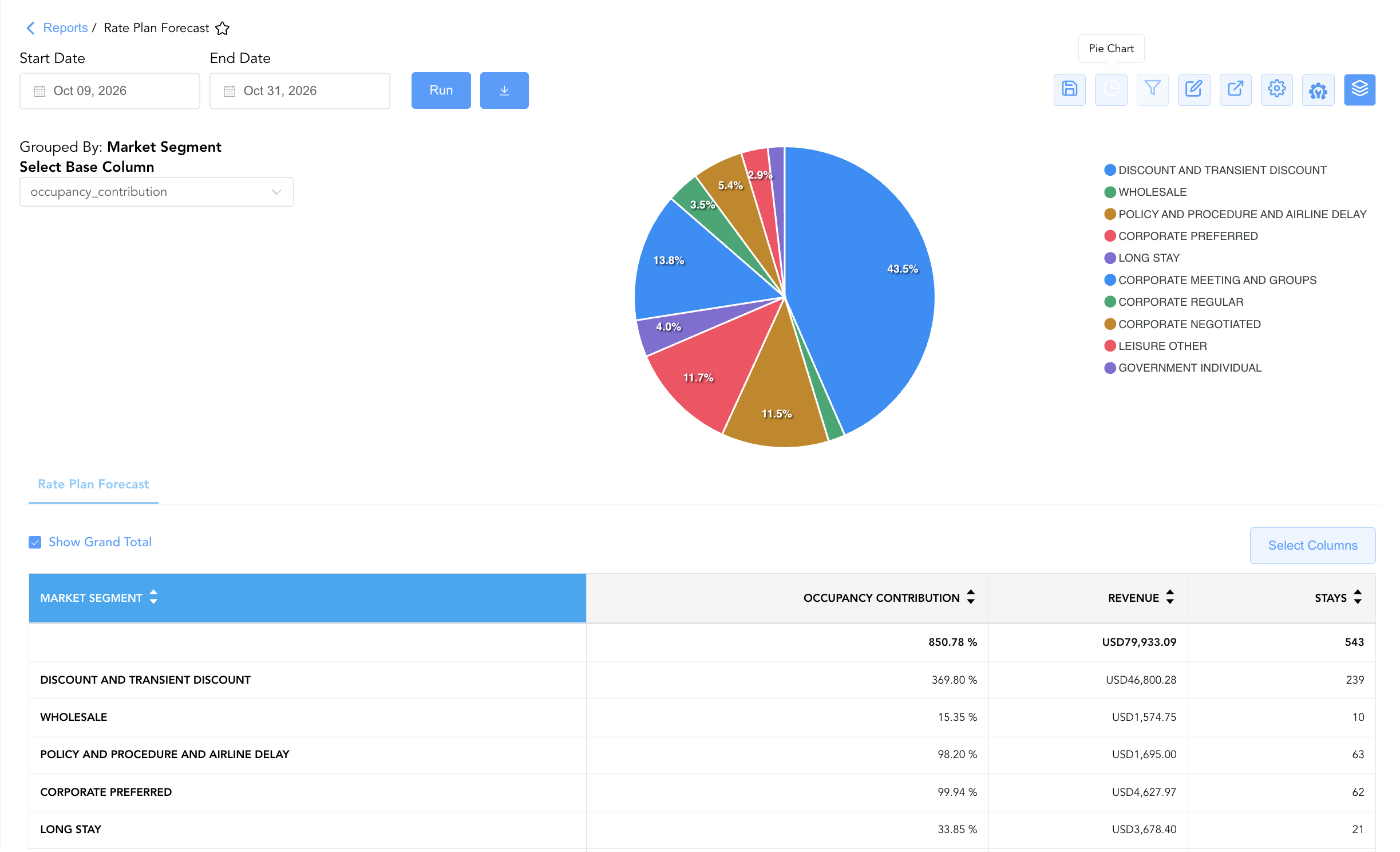Image resolution: width=1400 pixels, height=852 pixels.
Task: Open the occupancy_contribution base column dropdown
Action: pyautogui.click(x=156, y=192)
